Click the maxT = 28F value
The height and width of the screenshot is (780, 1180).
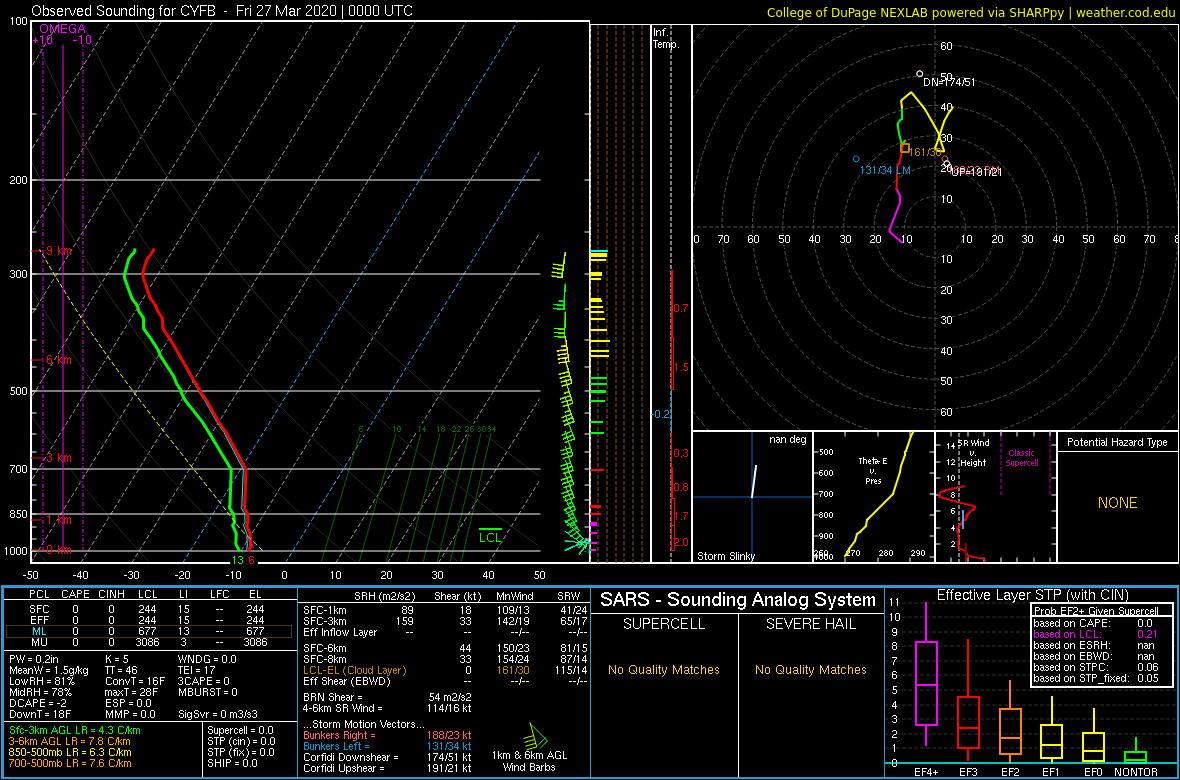coord(132,693)
